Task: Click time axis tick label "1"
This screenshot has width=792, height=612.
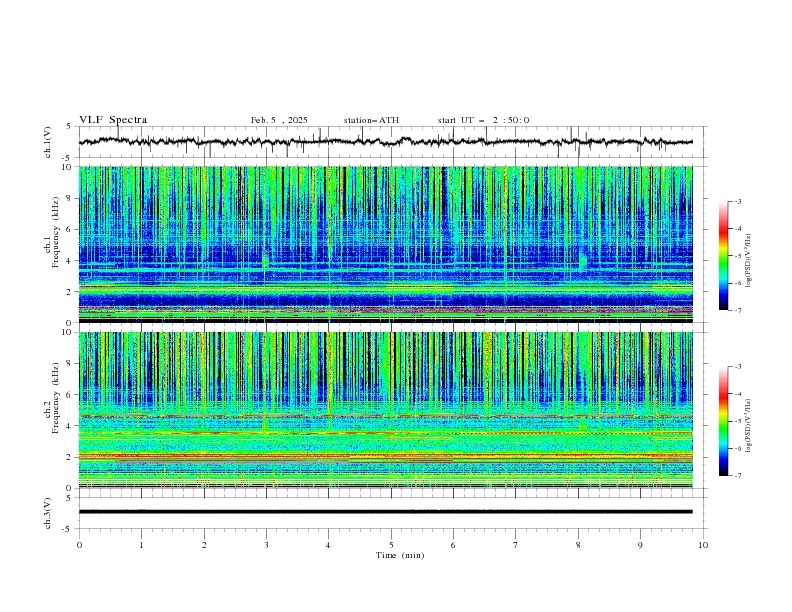Action: 141,545
